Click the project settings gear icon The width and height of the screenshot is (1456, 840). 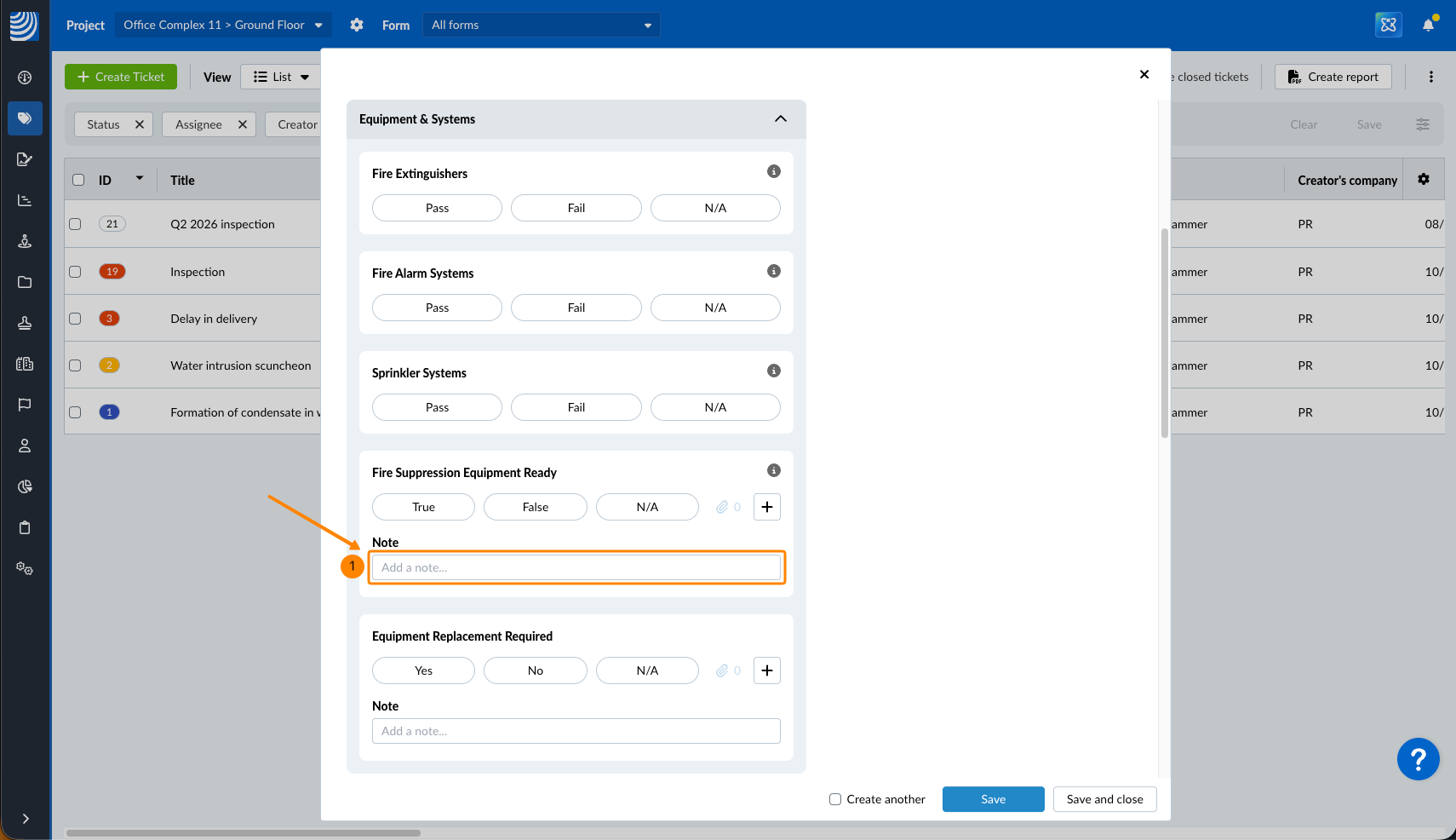pyautogui.click(x=357, y=25)
